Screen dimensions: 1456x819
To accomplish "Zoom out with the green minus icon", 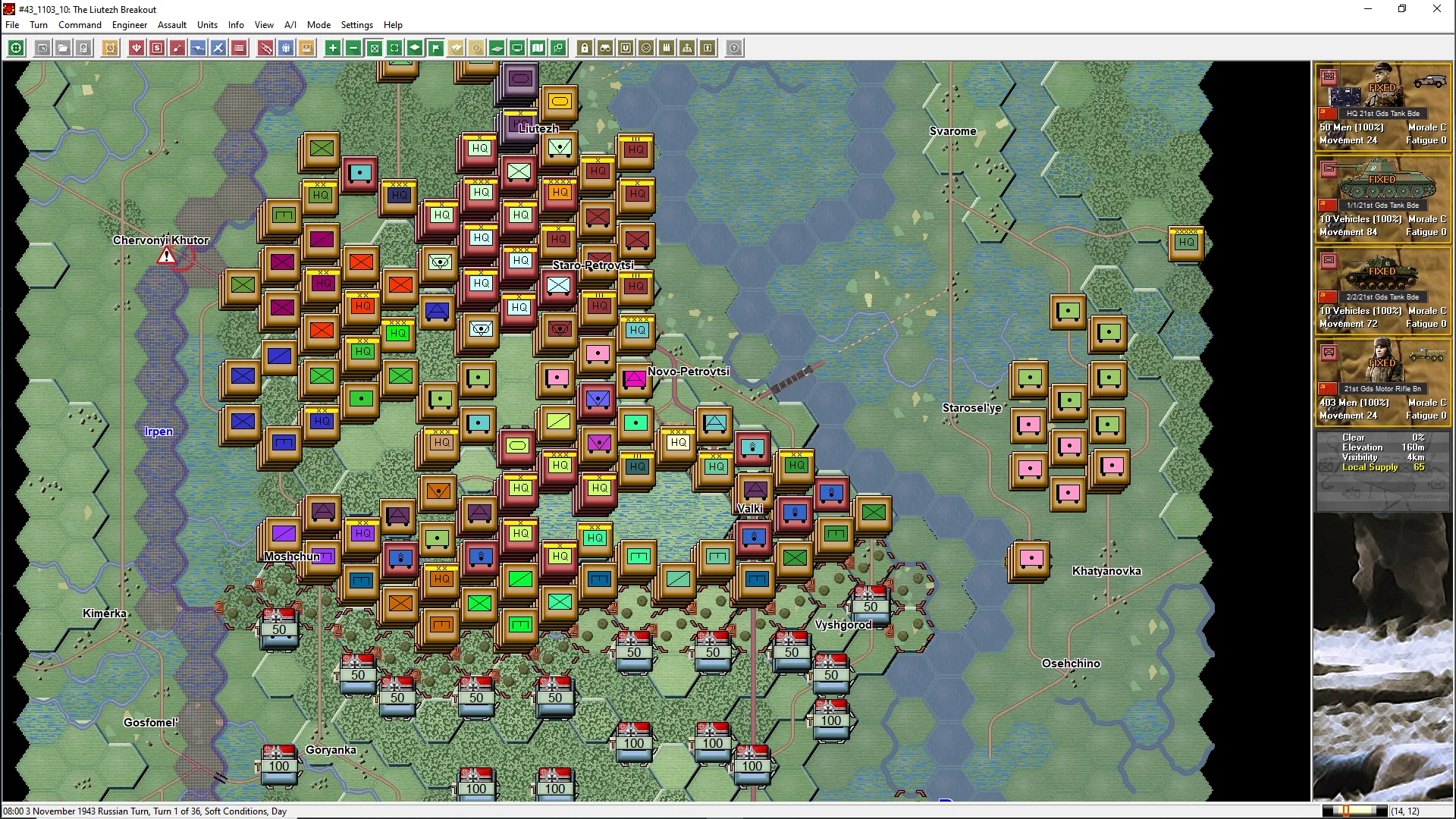I will pyautogui.click(x=353, y=49).
